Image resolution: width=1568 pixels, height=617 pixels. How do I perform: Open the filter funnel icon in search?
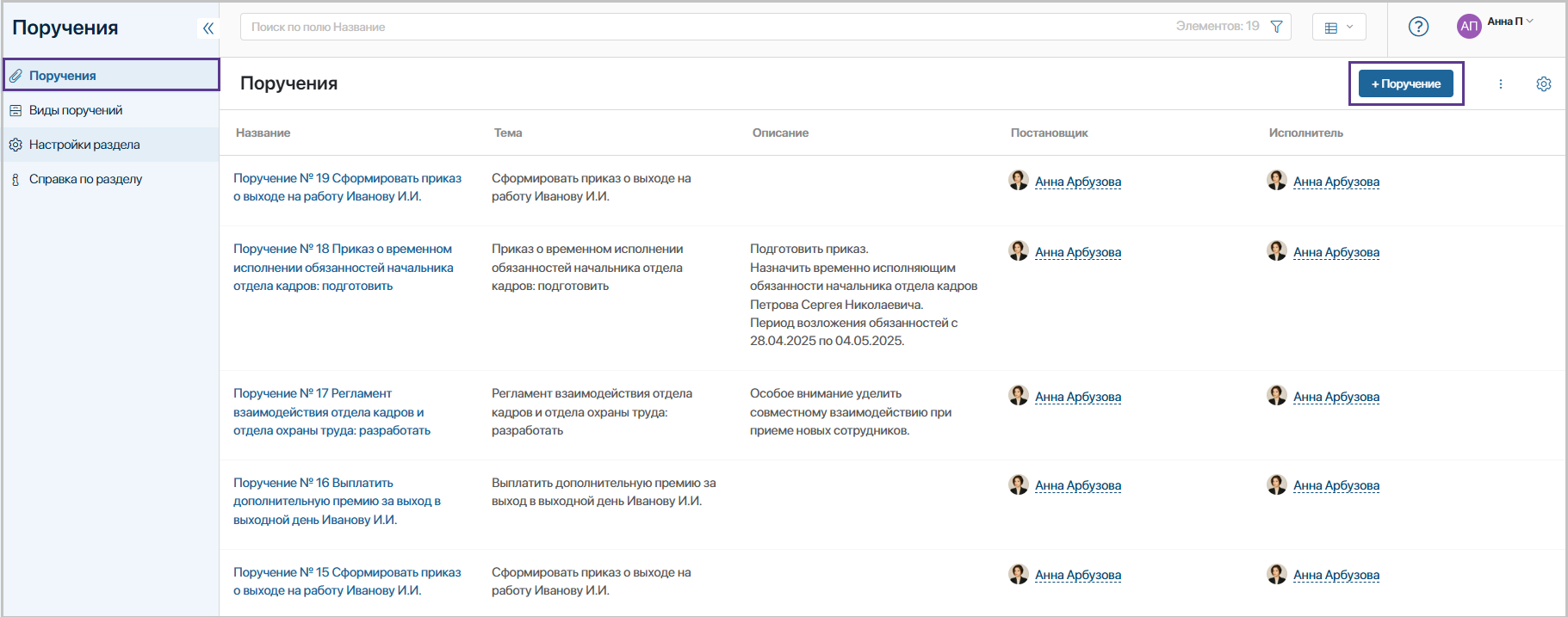click(x=1276, y=27)
